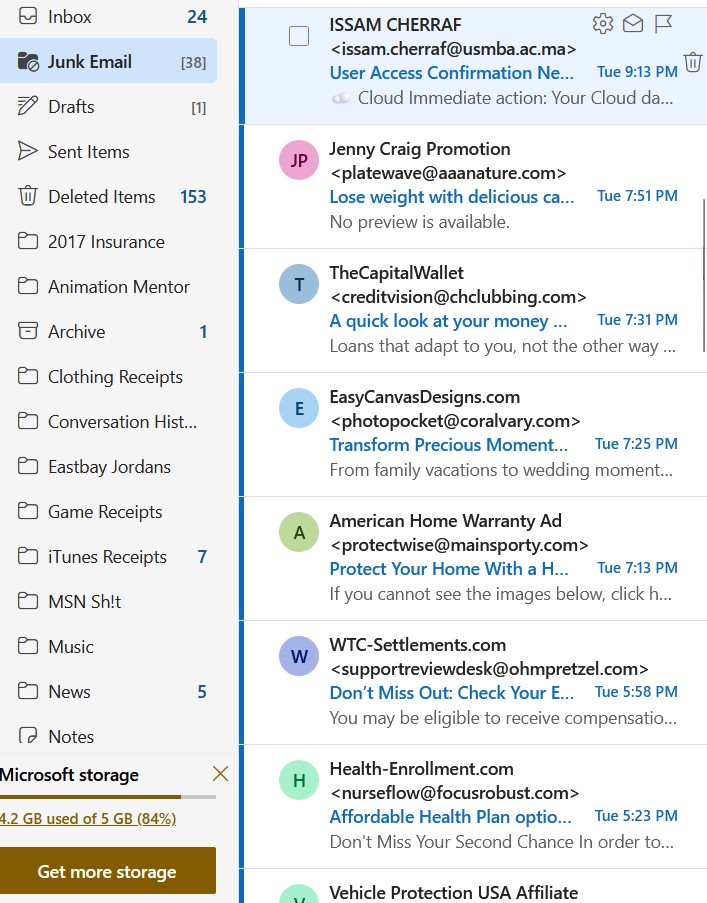Click the Inbox unread count 24
Screen dimensions: 707x903
coord(197,17)
